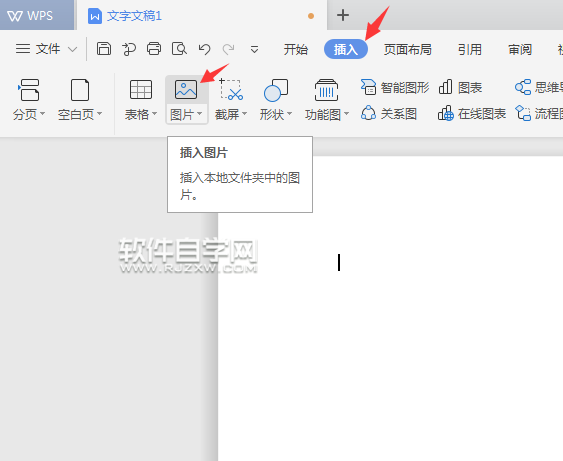Screen dimensions: 563x461
Task: Click the 图片 insert picture icon
Action: 186,89
